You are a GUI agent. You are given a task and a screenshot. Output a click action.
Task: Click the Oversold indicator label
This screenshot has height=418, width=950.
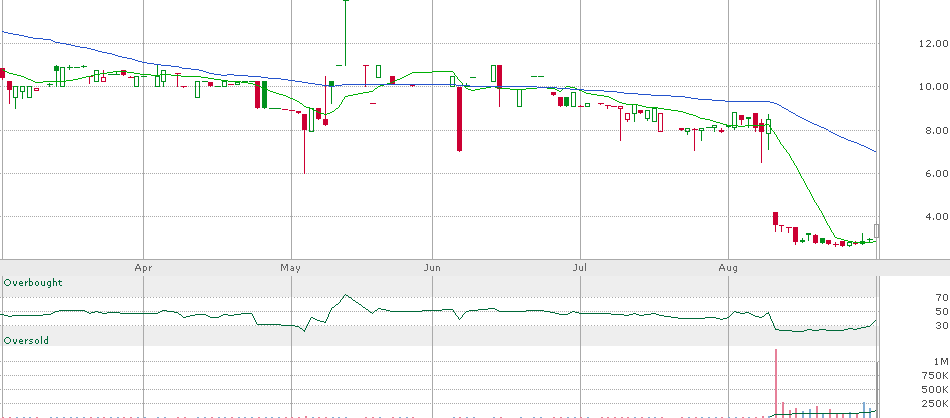coord(26,340)
